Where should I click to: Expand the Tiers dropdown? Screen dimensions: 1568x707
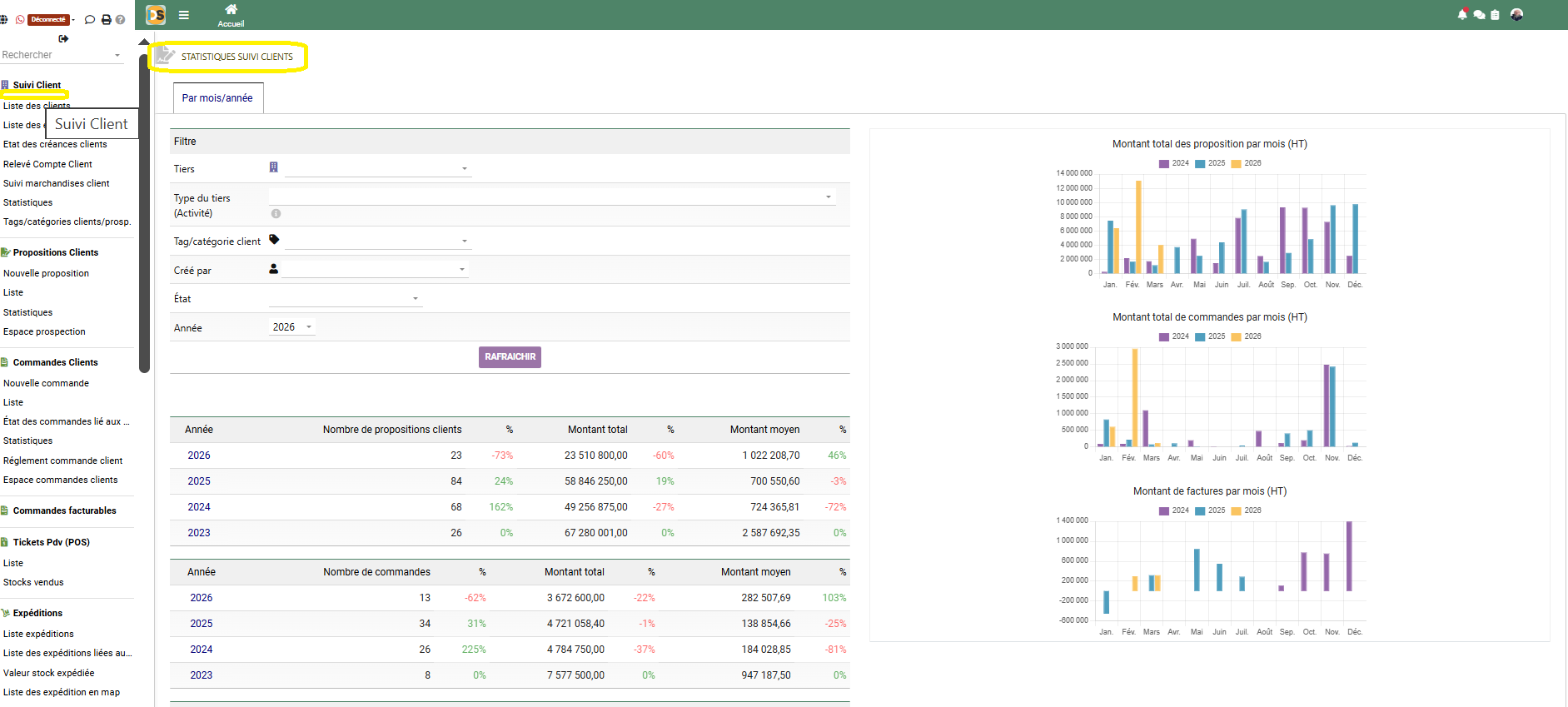click(378, 168)
